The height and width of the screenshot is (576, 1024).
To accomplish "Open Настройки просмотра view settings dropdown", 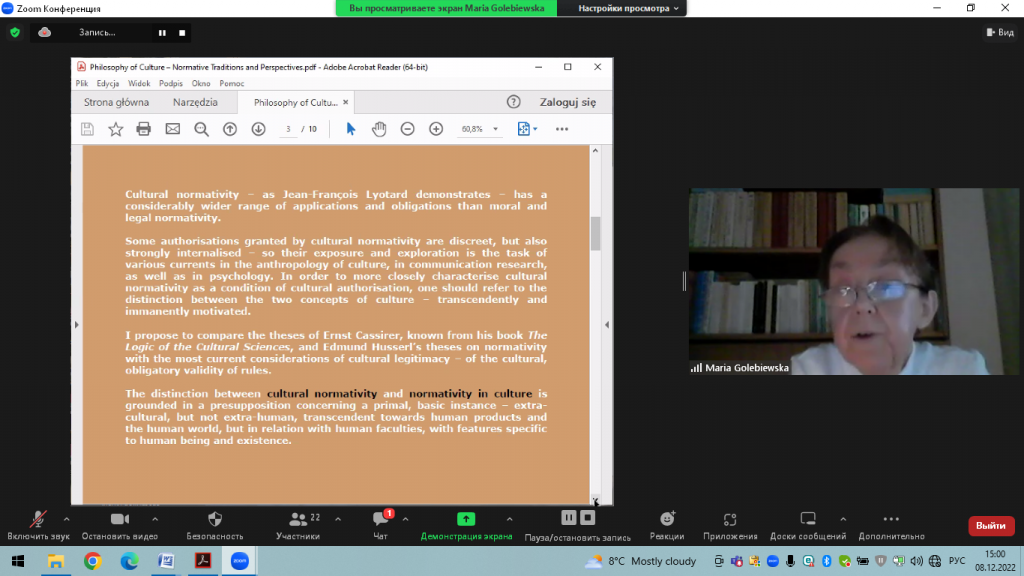I will pyautogui.click(x=628, y=8).
